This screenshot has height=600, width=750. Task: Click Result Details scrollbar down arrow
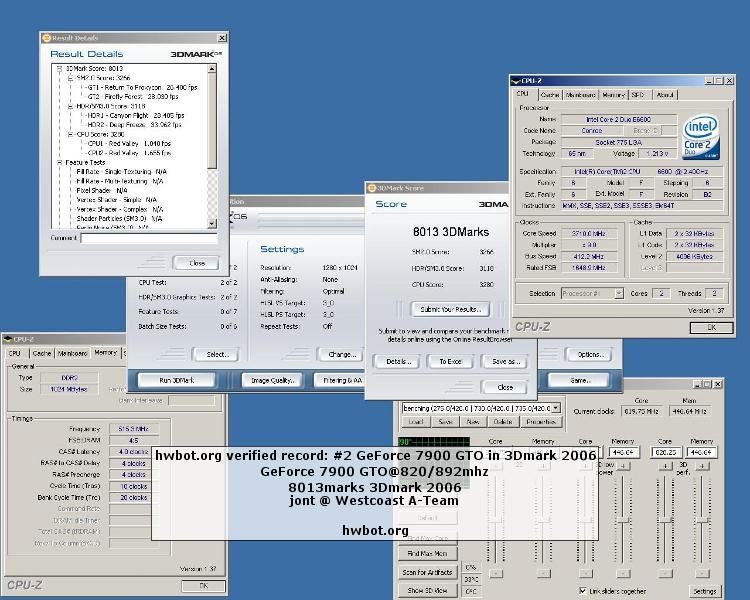(x=212, y=223)
